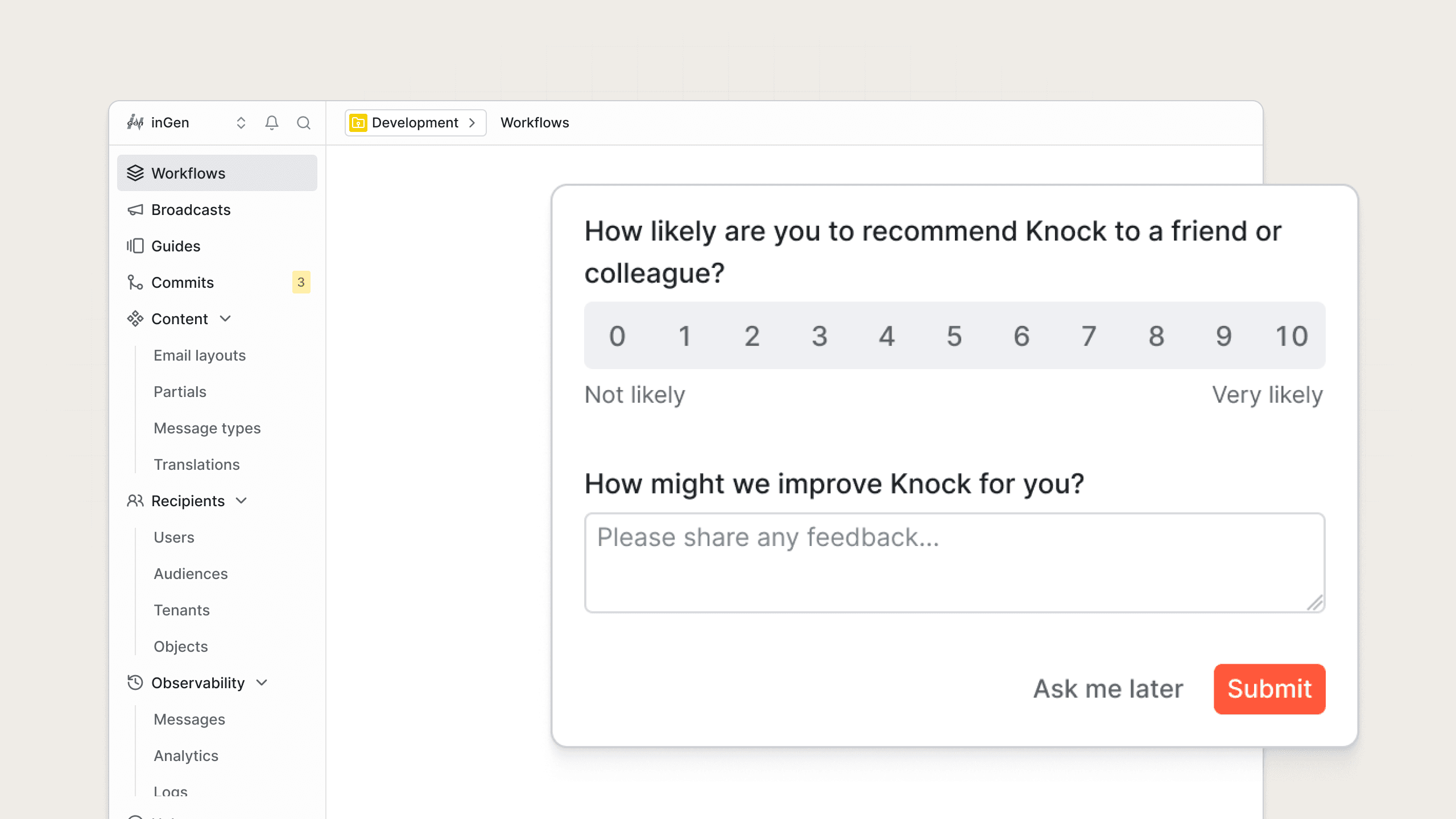Viewport: 1456px width, 819px height.
Task: Select rating 10 on the scale
Action: (x=1292, y=336)
